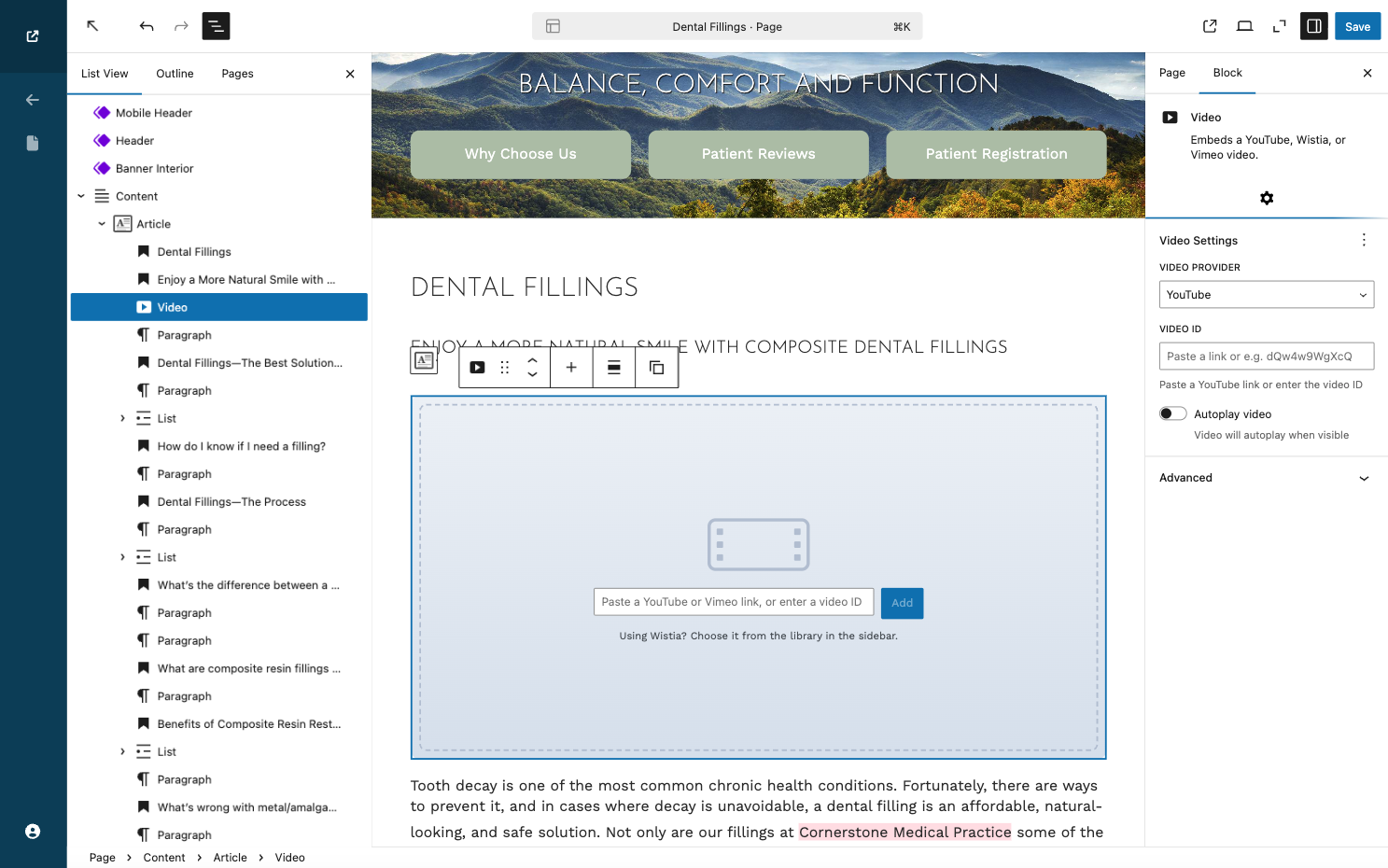Click the Page breadcrumb at bottom
Viewport: 1388px width, 868px height.
pyautogui.click(x=103, y=858)
